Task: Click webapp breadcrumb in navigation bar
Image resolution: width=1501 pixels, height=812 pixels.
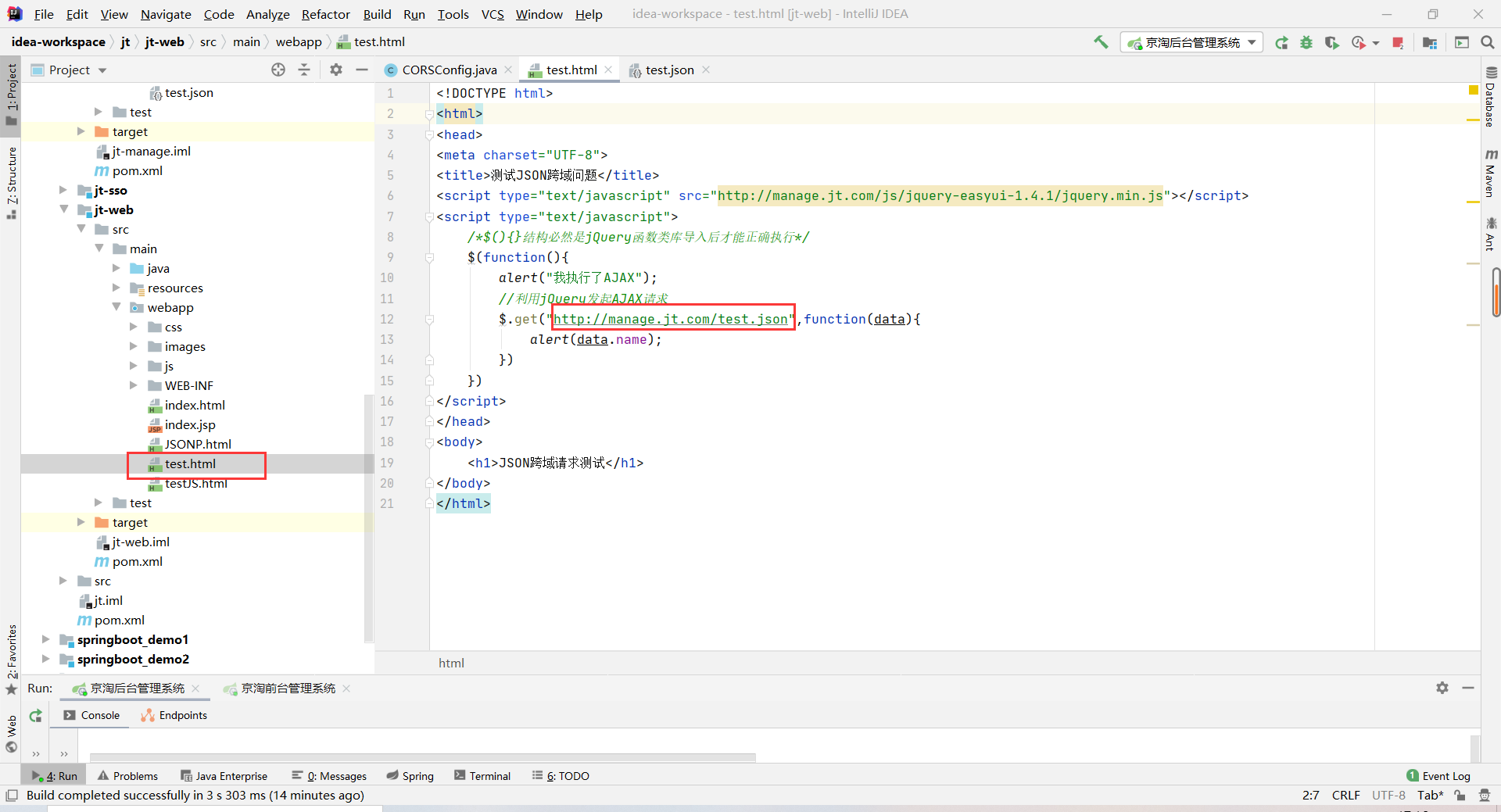Action: tap(298, 42)
